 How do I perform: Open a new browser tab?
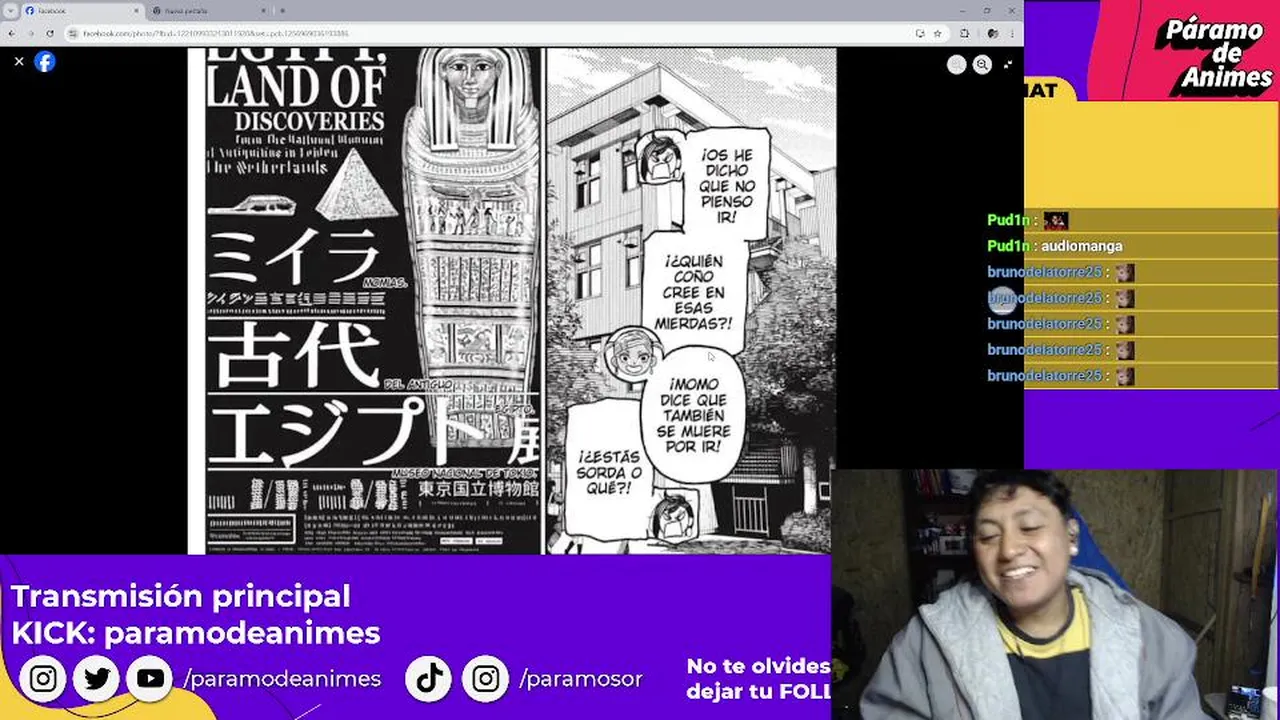283,10
